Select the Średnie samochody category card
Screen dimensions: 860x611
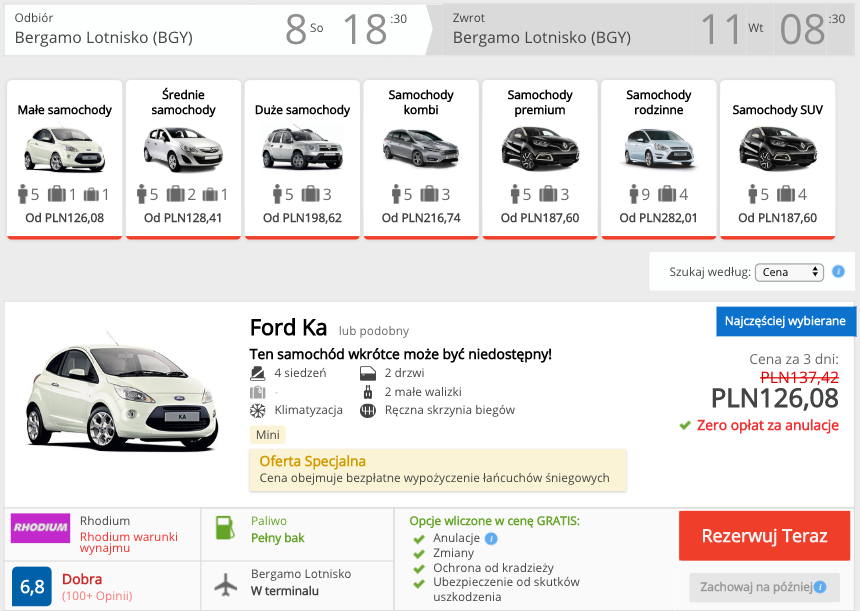coord(183,160)
